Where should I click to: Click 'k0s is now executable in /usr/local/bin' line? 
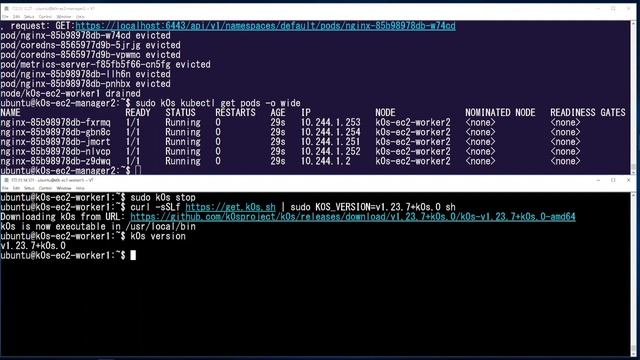(x=98, y=227)
